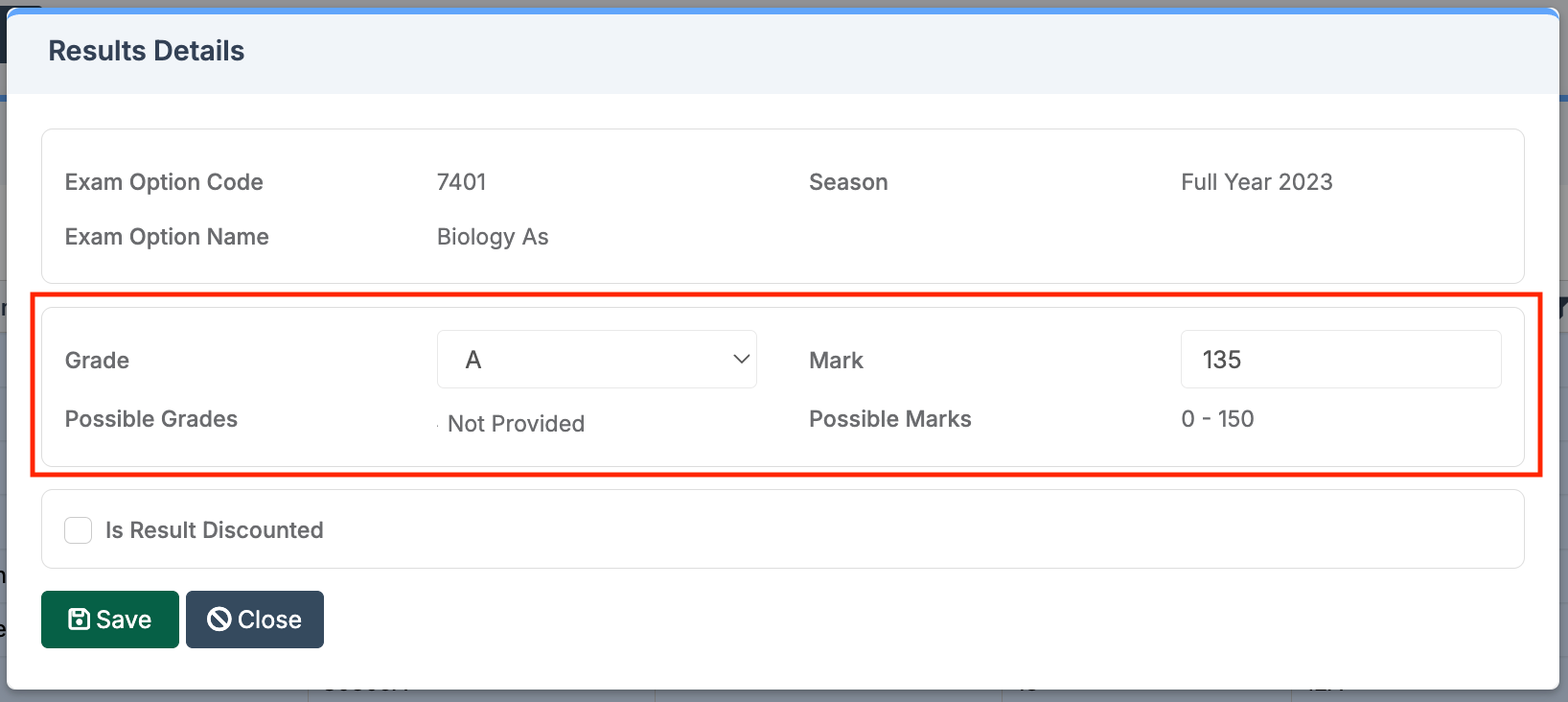This screenshot has height=702, width=1568.
Task: Select the 7401 exam option code value
Action: [461, 182]
